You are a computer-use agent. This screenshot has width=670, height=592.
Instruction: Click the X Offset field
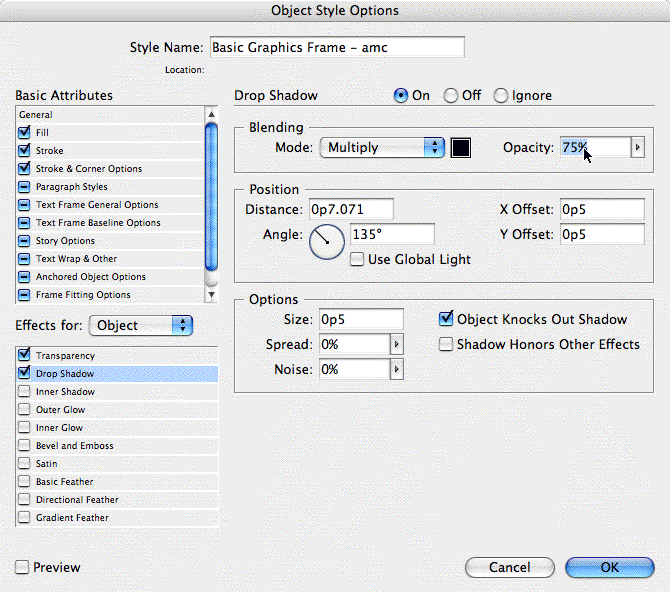(x=602, y=209)
